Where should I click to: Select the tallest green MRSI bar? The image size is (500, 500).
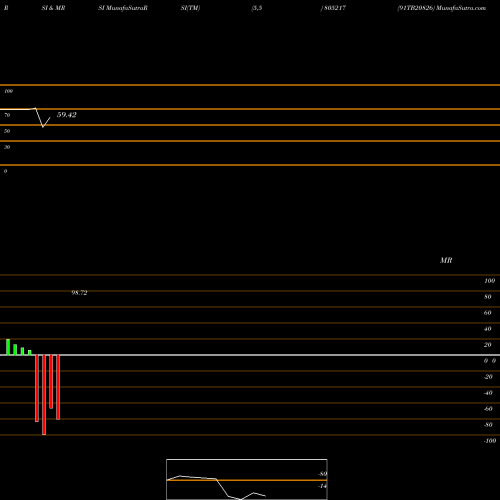pyautogui.click(x=8, y=347)
